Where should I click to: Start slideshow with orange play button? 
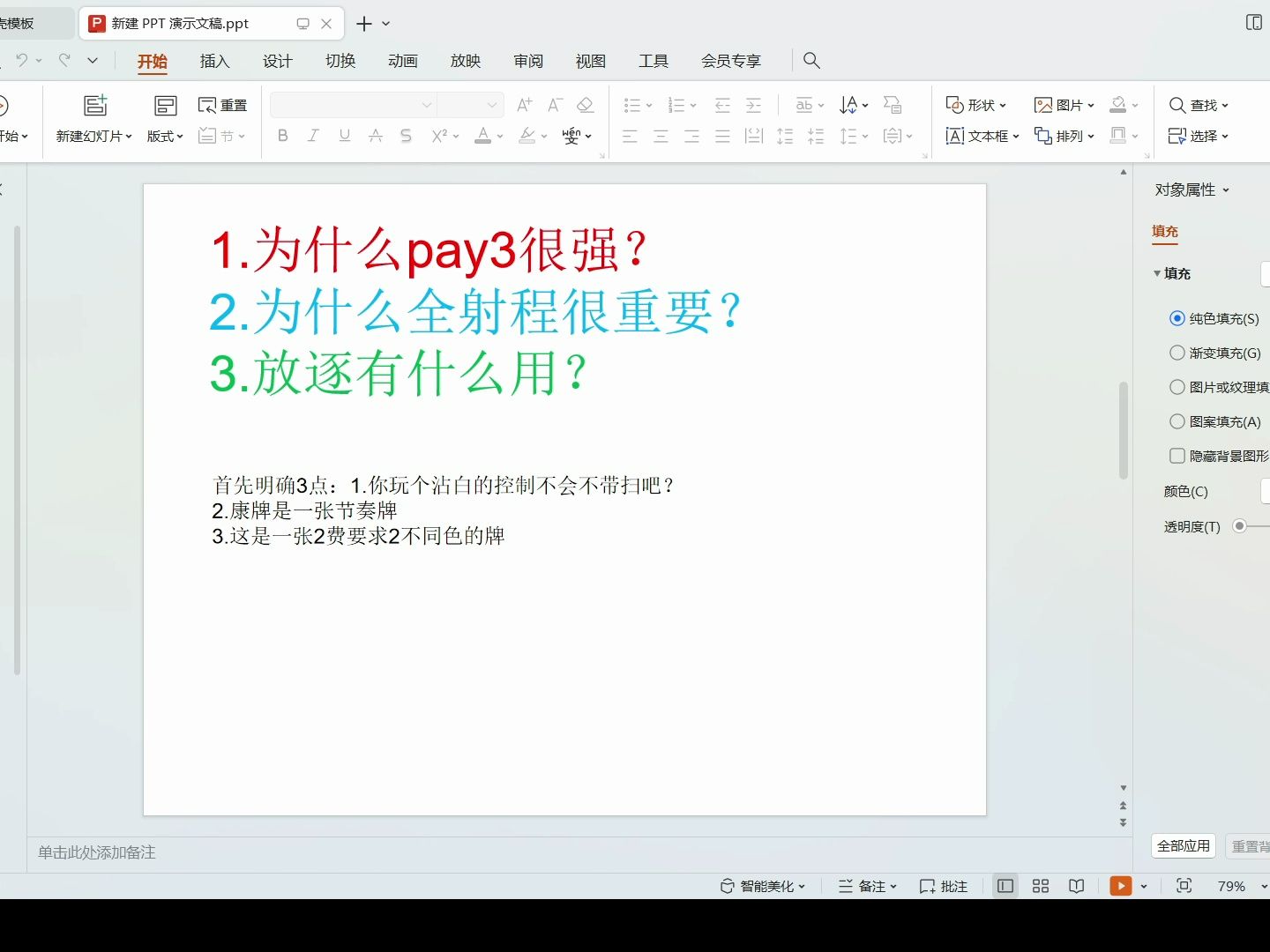1120,886
